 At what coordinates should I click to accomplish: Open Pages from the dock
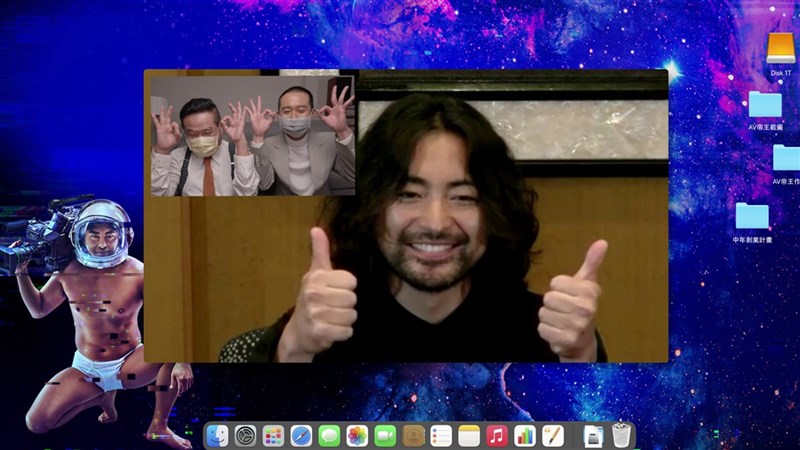point(553,436)
